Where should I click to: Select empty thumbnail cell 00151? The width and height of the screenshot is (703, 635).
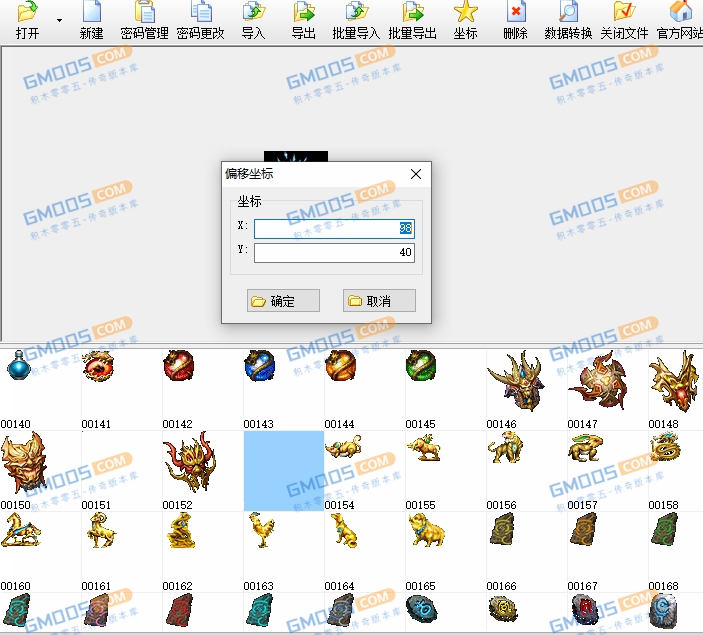pos(122,471)
